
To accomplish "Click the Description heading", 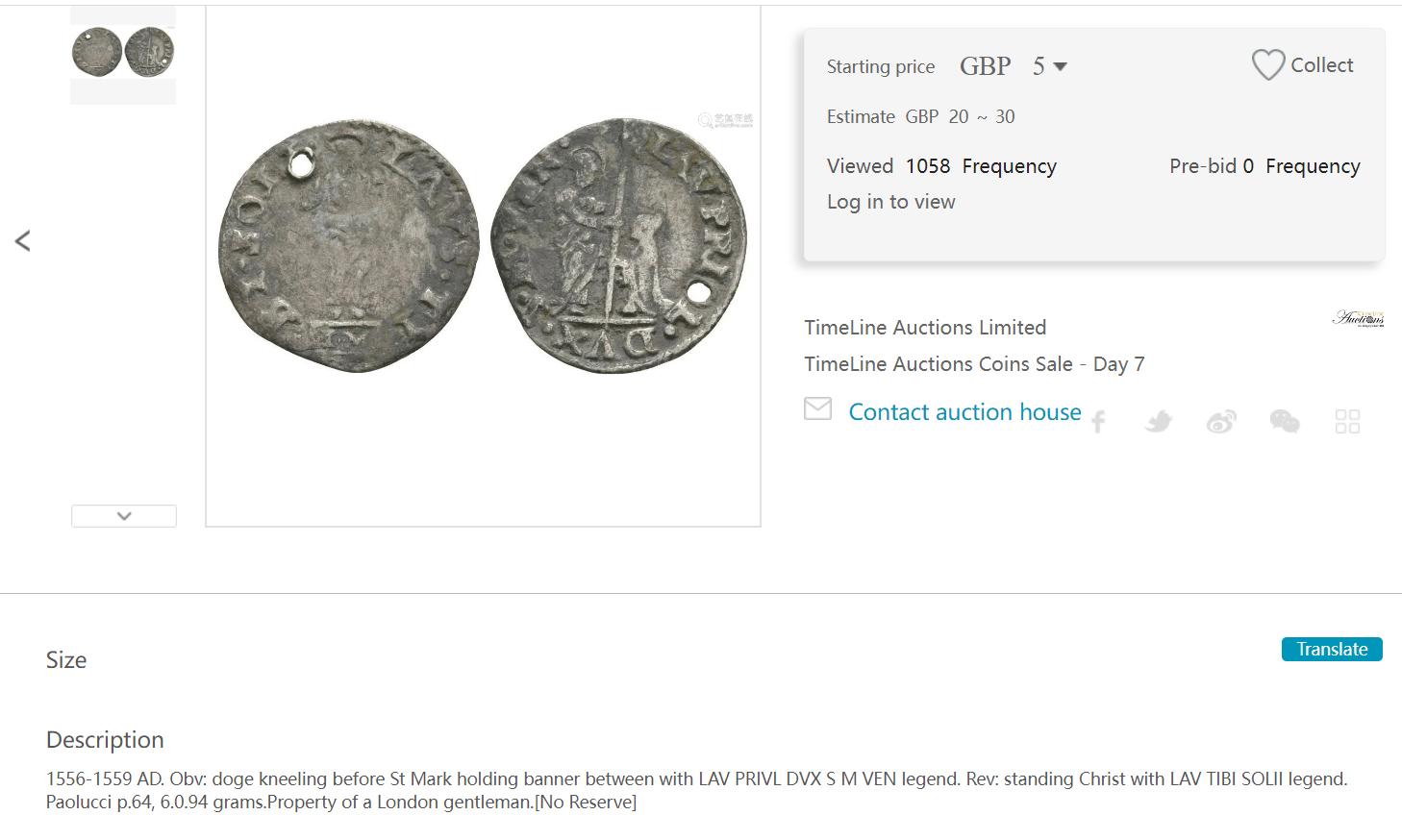I will [105, 740].
